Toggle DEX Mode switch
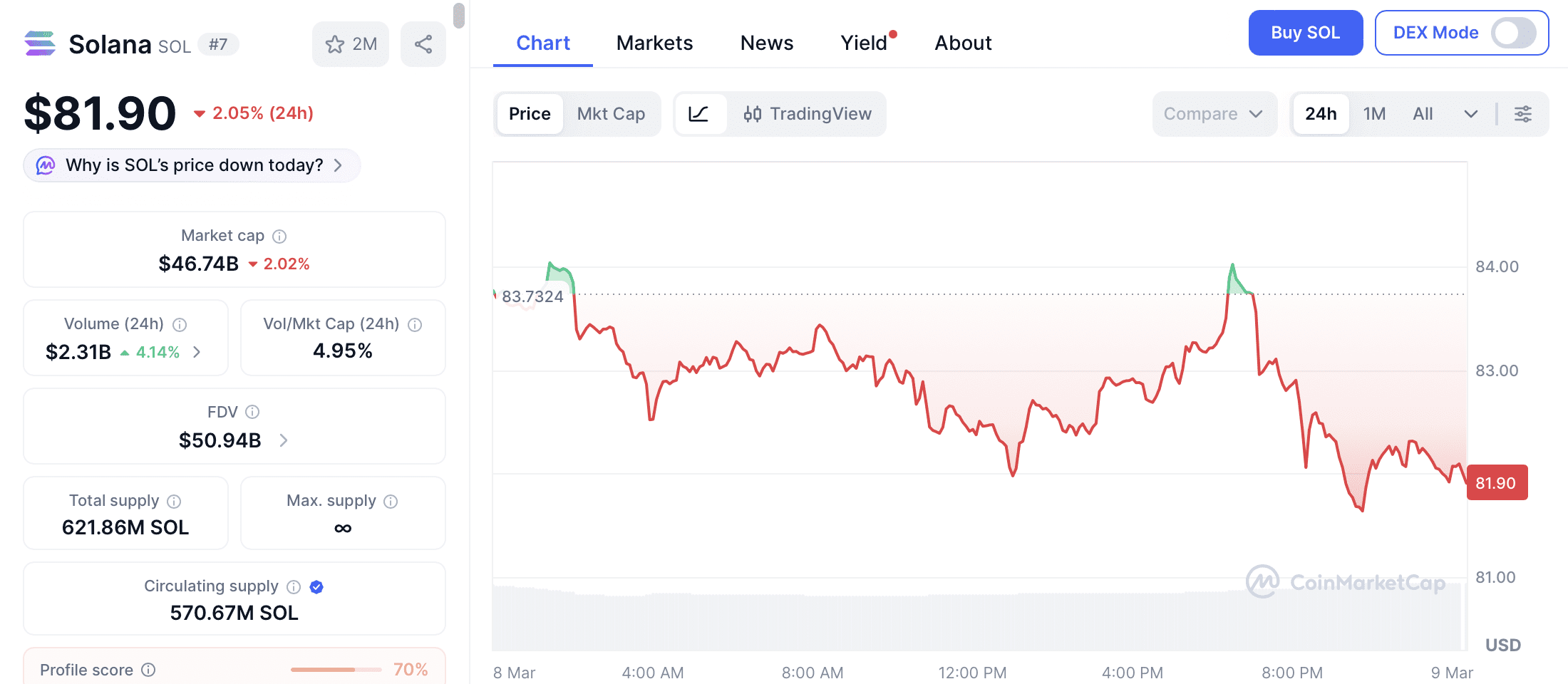This screenshot has height=684, width=1568. 1513,33
